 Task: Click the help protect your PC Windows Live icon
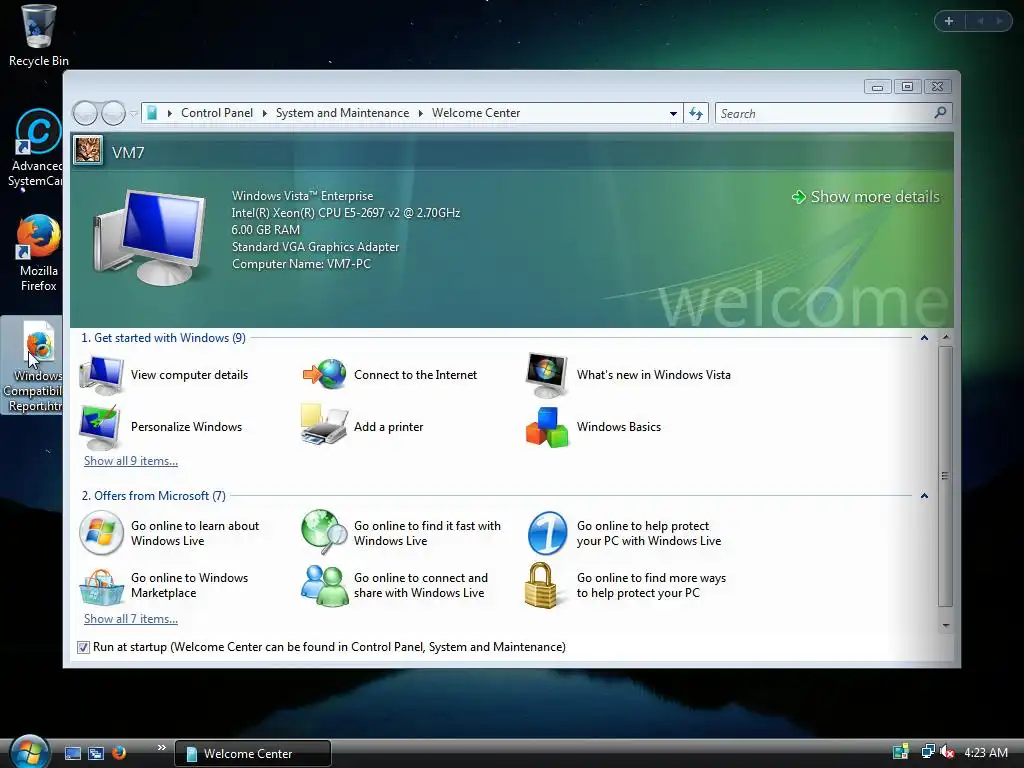(547, 533)
